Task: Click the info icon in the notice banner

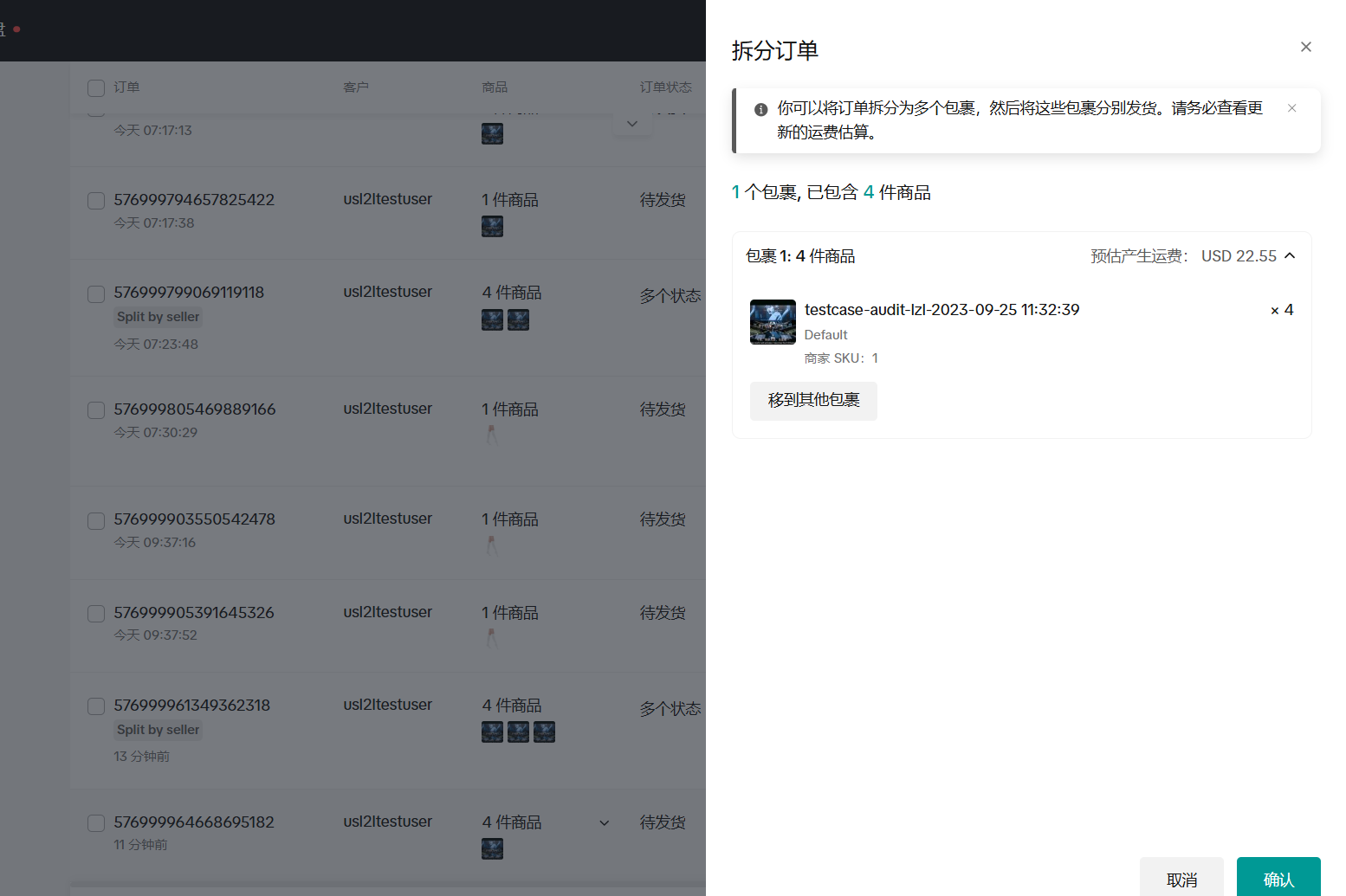Action: tap(760, 109)
